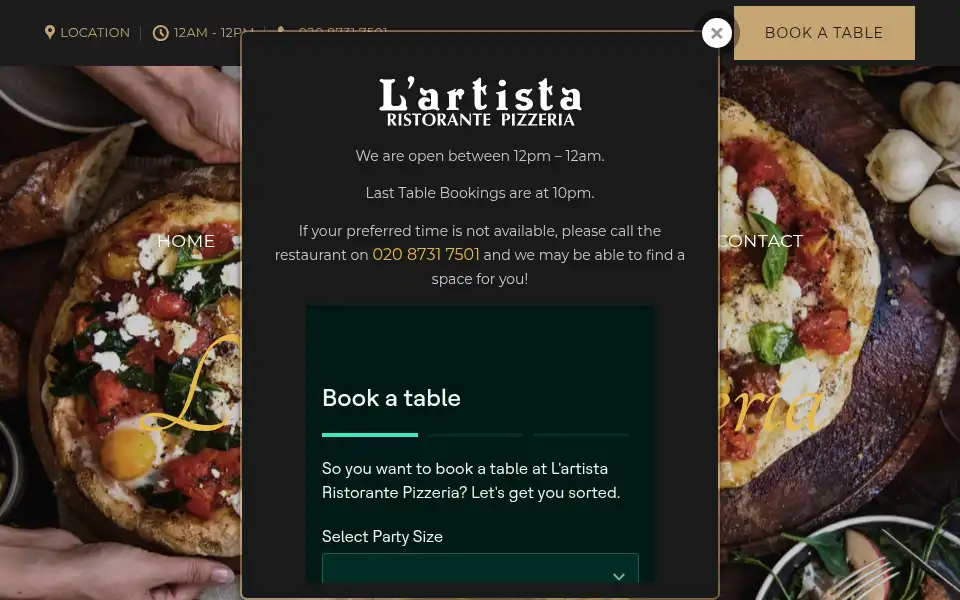The width and height of the screenshot is (960, 600).
Task: Click the second booking progress step bar
Action: 476,435
